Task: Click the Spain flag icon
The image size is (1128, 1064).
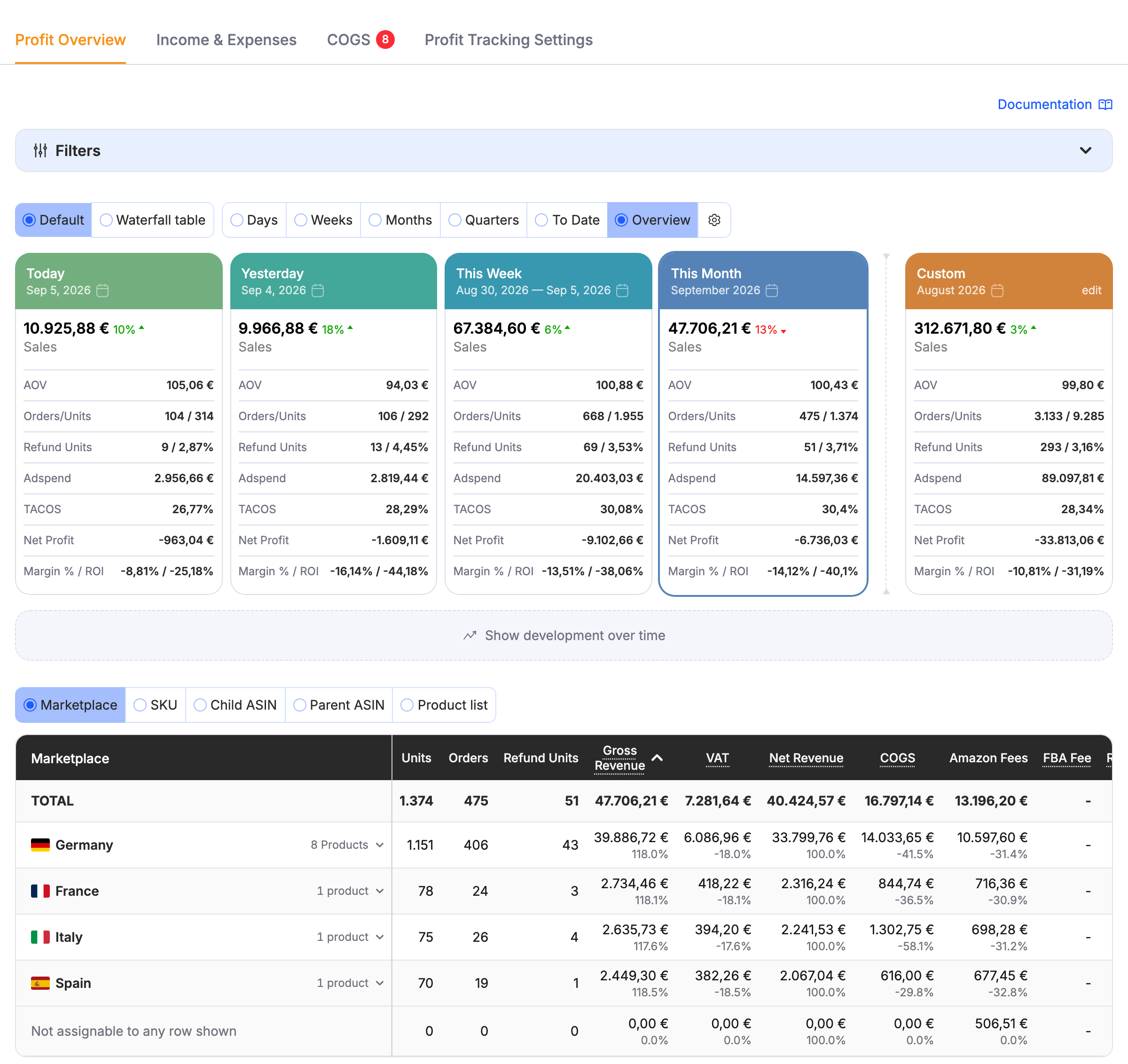Action: (40, 983)
